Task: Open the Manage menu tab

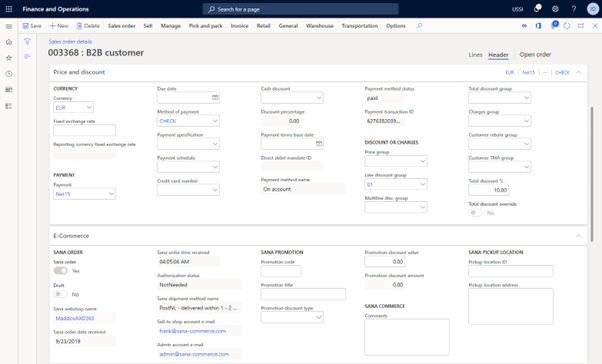Action: (170, 26)
